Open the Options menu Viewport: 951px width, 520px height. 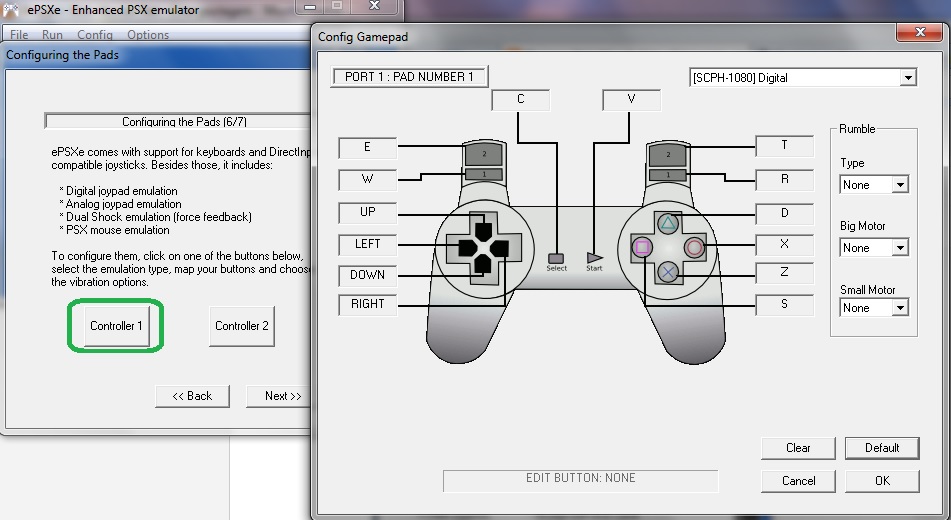click(x=148, y=35)
